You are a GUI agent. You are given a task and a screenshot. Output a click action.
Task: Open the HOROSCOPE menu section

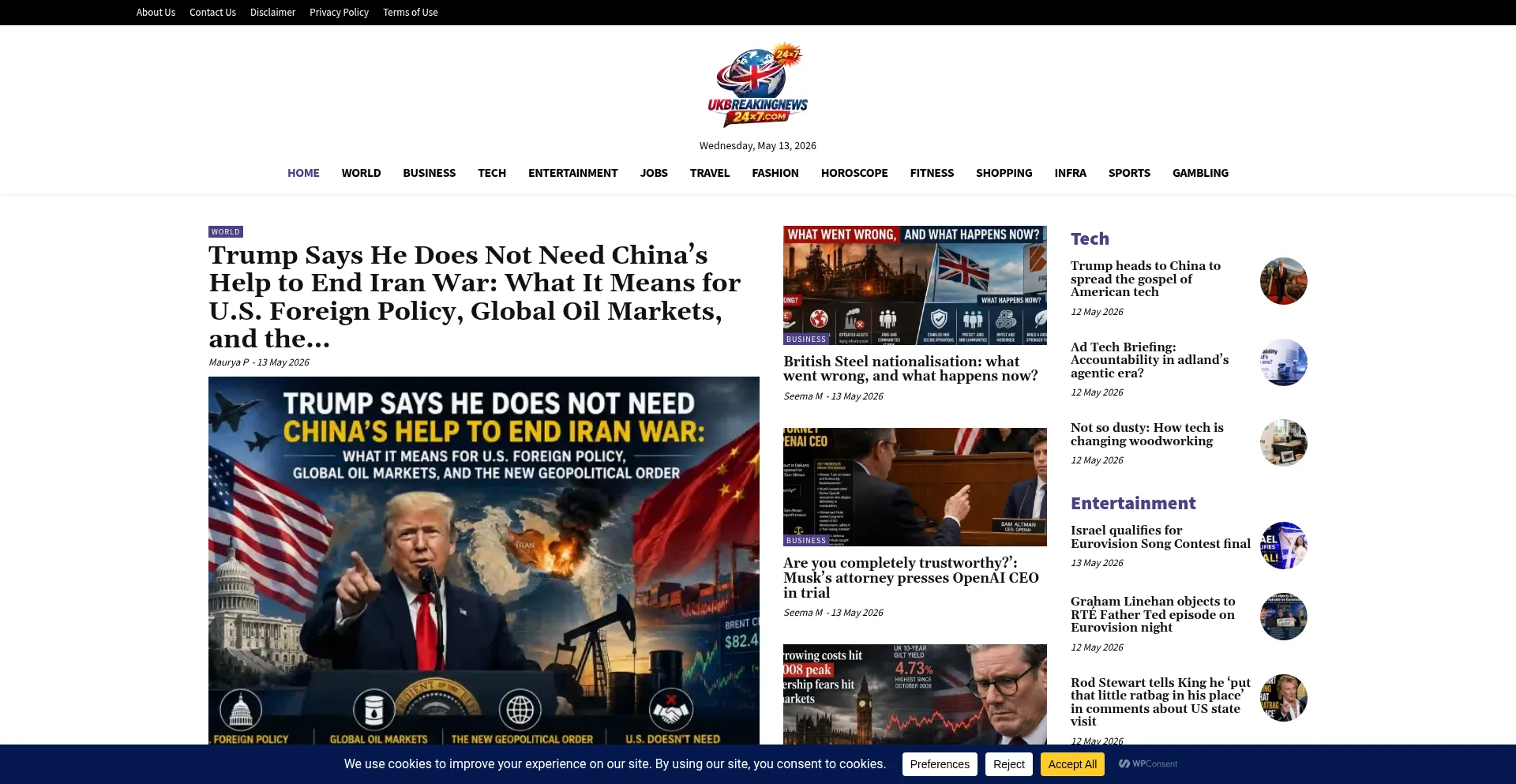854,173
